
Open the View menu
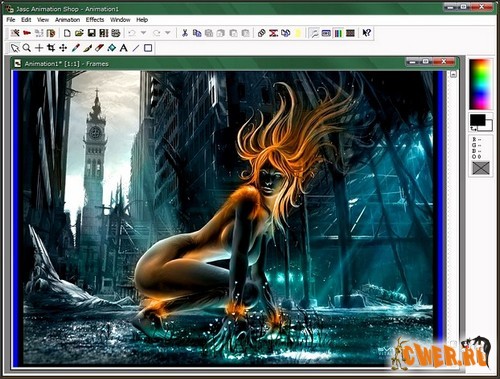pos(43,20)
